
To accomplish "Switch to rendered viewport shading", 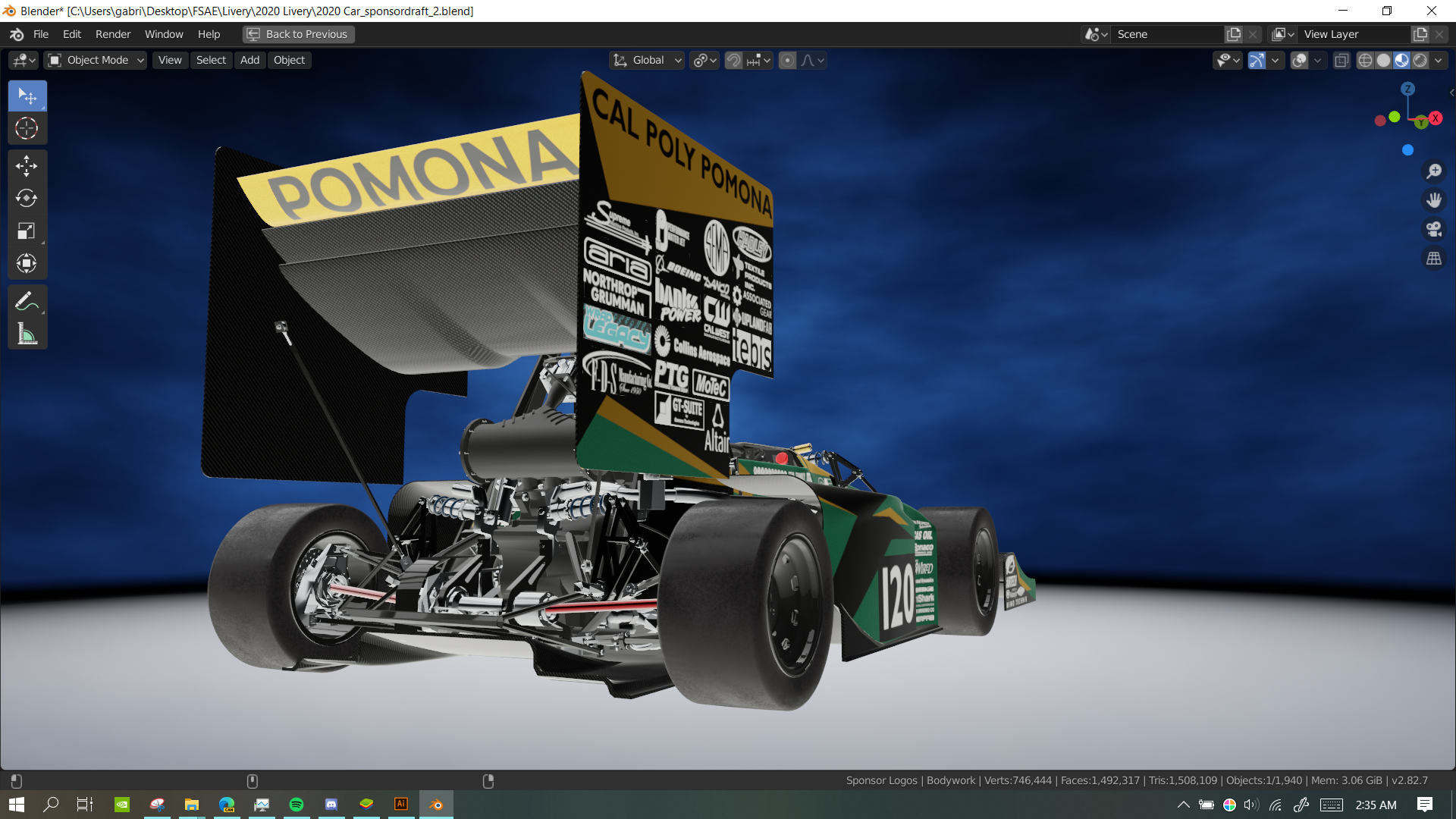I will (x=1420, y=61).
